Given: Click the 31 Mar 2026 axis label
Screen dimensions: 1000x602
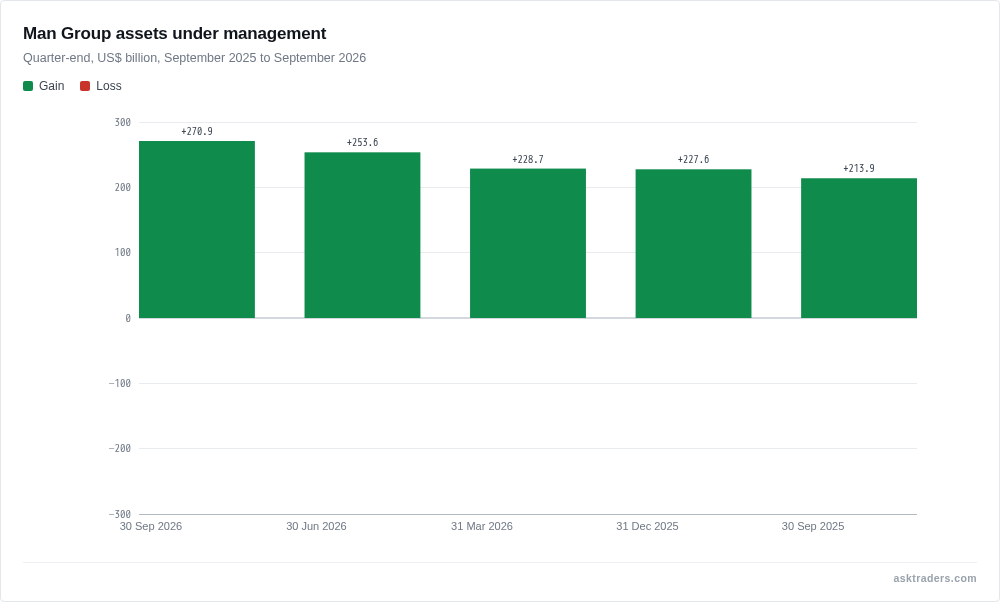Looking at the screenshot, I should tap(482, 526).
